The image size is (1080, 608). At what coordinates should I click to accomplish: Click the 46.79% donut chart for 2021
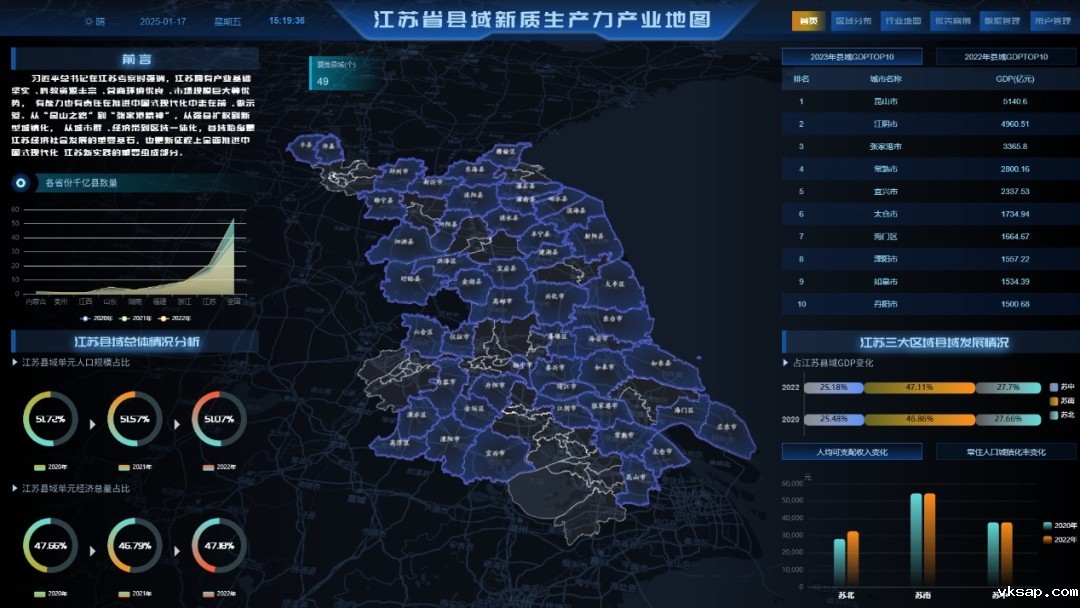[134, 546]
